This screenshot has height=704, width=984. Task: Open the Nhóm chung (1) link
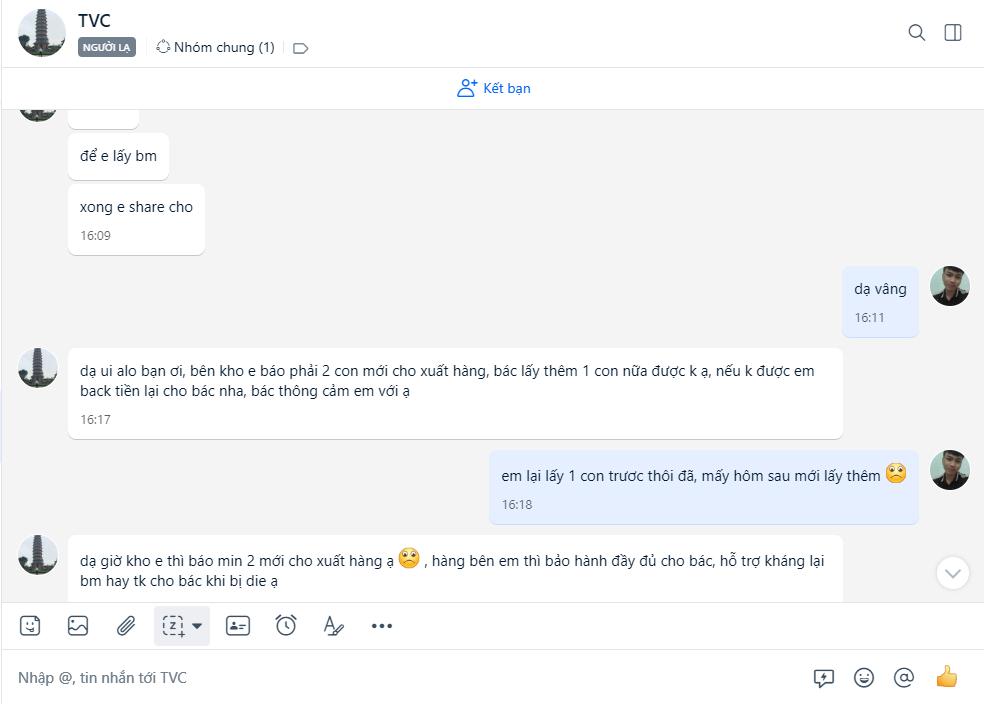tap(215, 47)
